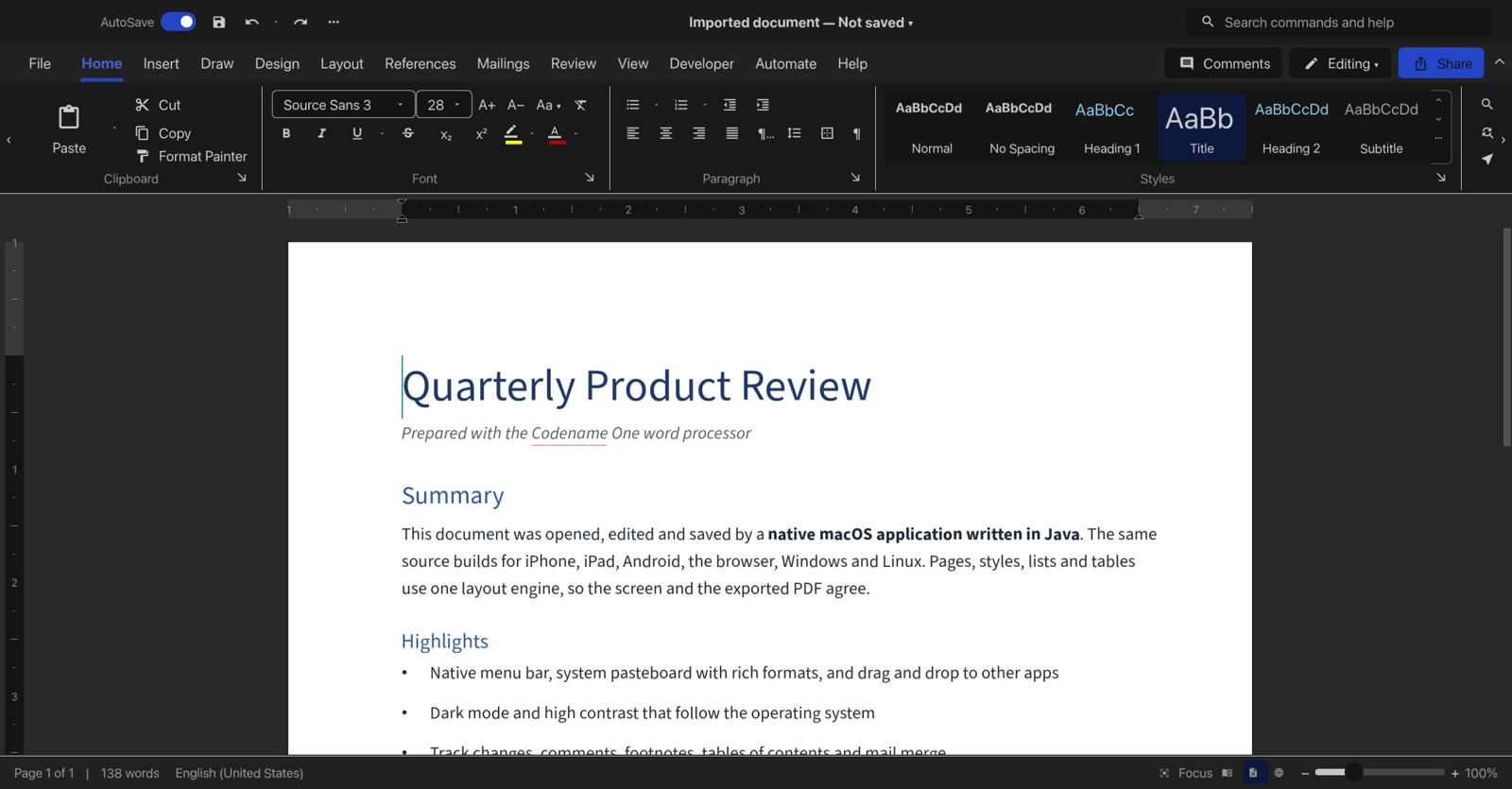Click the Share button
This screenshot has width=1512, height=789.
[x=1441, y=63]
